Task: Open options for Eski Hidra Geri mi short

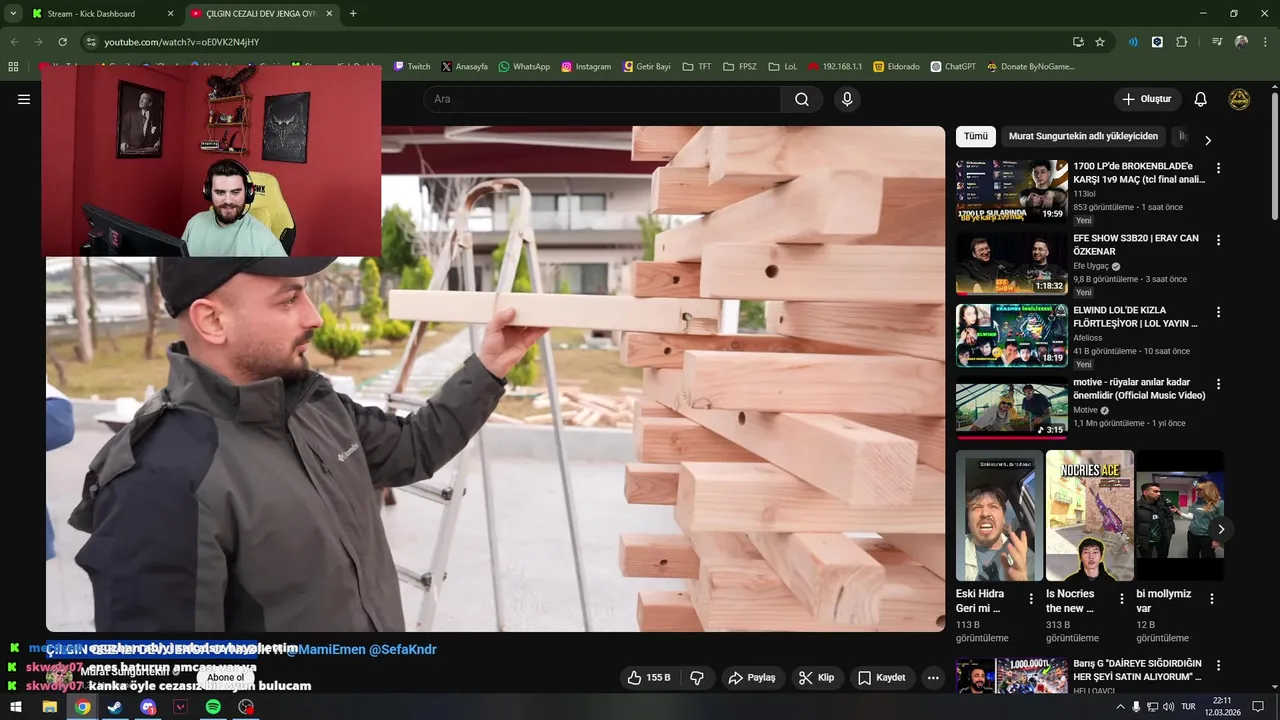Action: (1031, 599)
